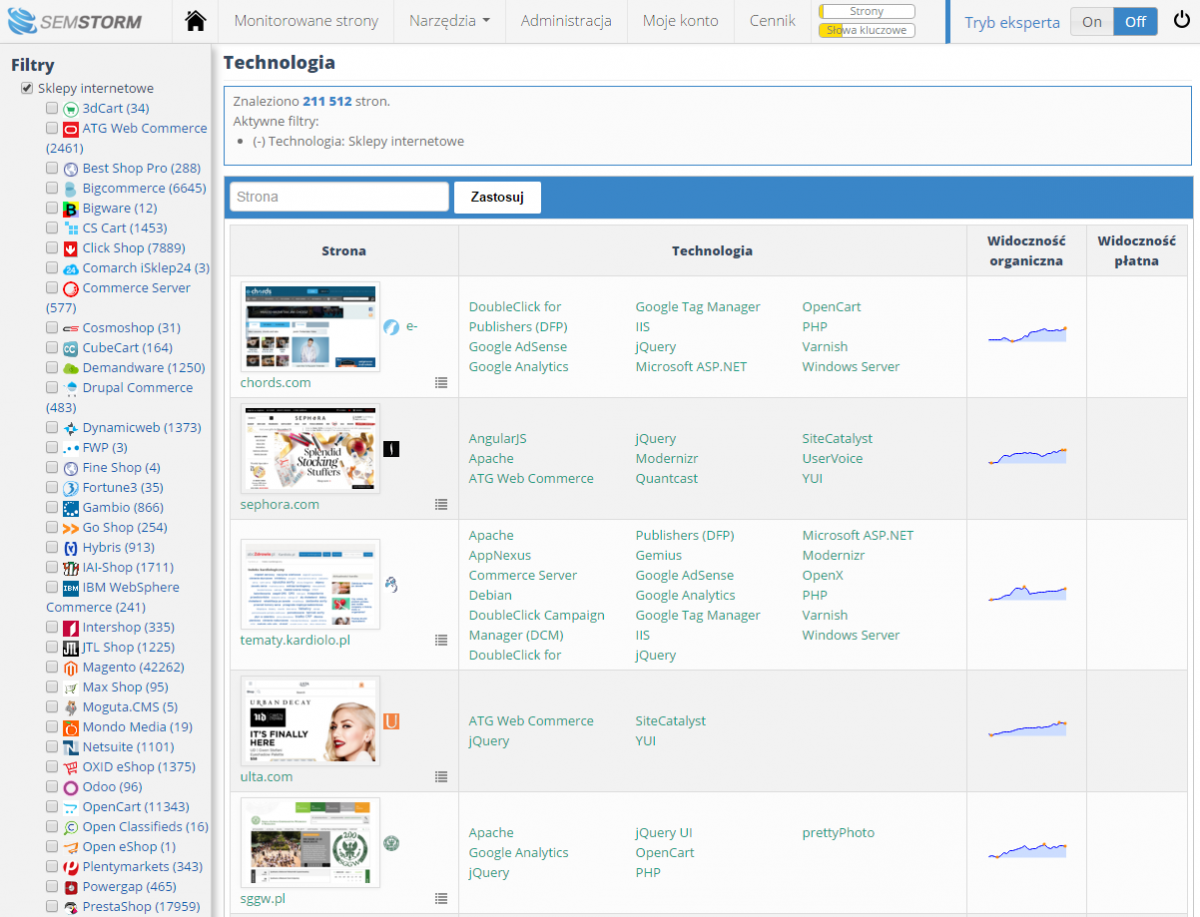Click the Gambio logo icon

tap(71, 508)
